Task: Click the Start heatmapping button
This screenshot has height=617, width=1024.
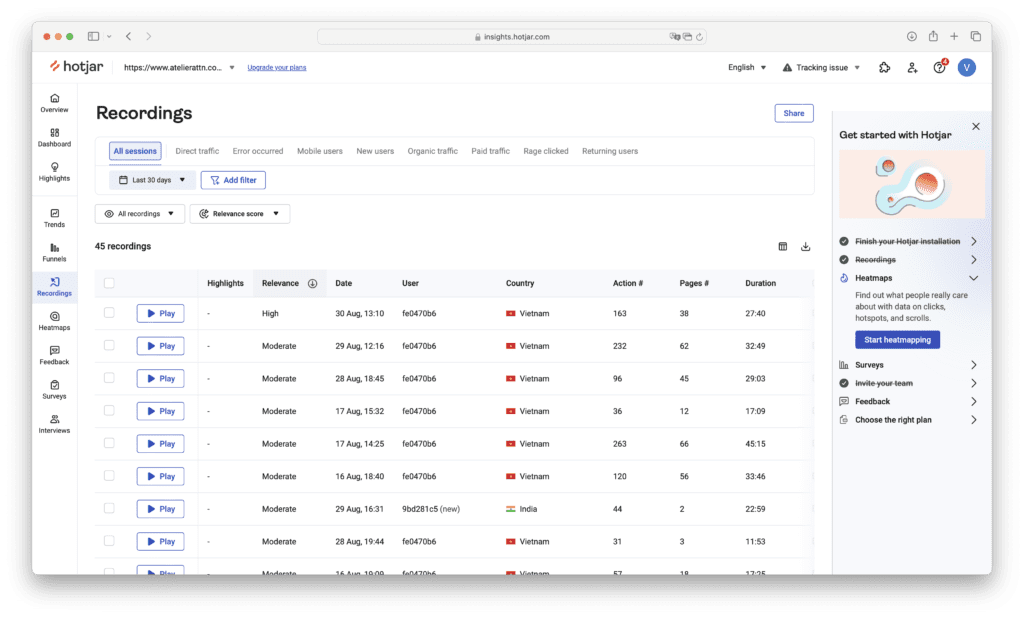Action: 897,340
